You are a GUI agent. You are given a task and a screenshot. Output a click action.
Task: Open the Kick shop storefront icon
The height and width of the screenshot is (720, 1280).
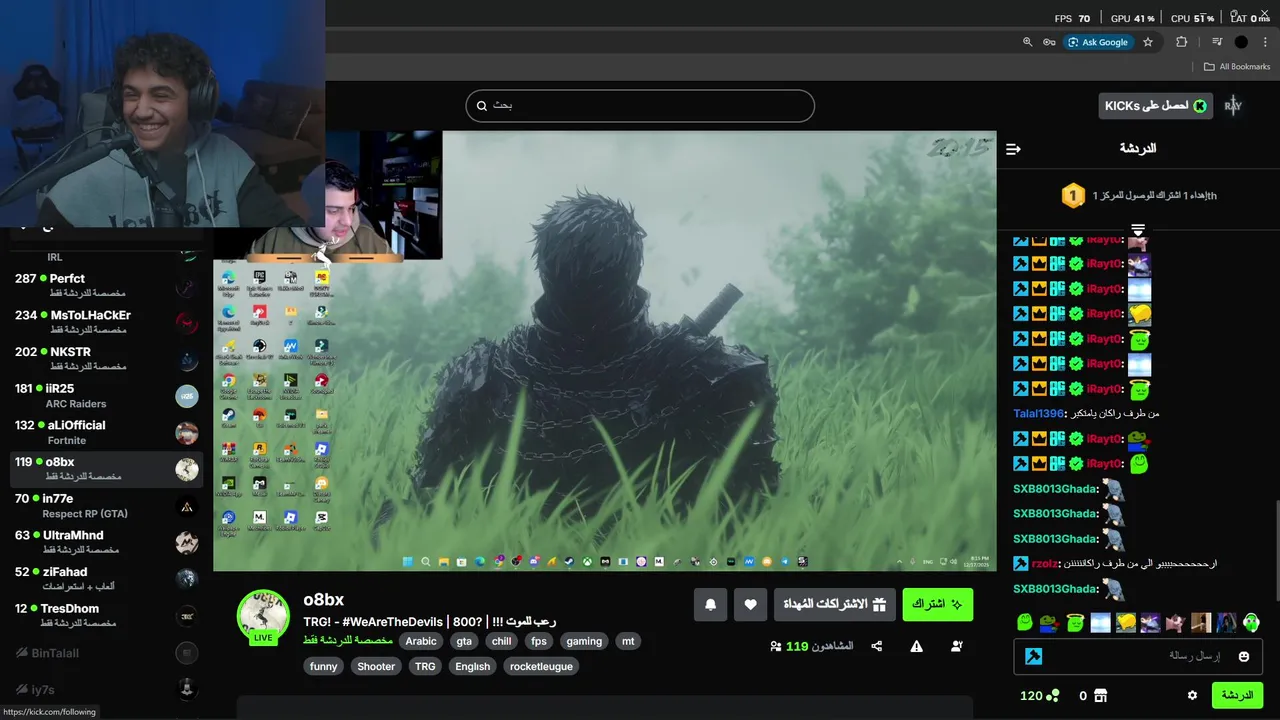(x=1100, y=695)
